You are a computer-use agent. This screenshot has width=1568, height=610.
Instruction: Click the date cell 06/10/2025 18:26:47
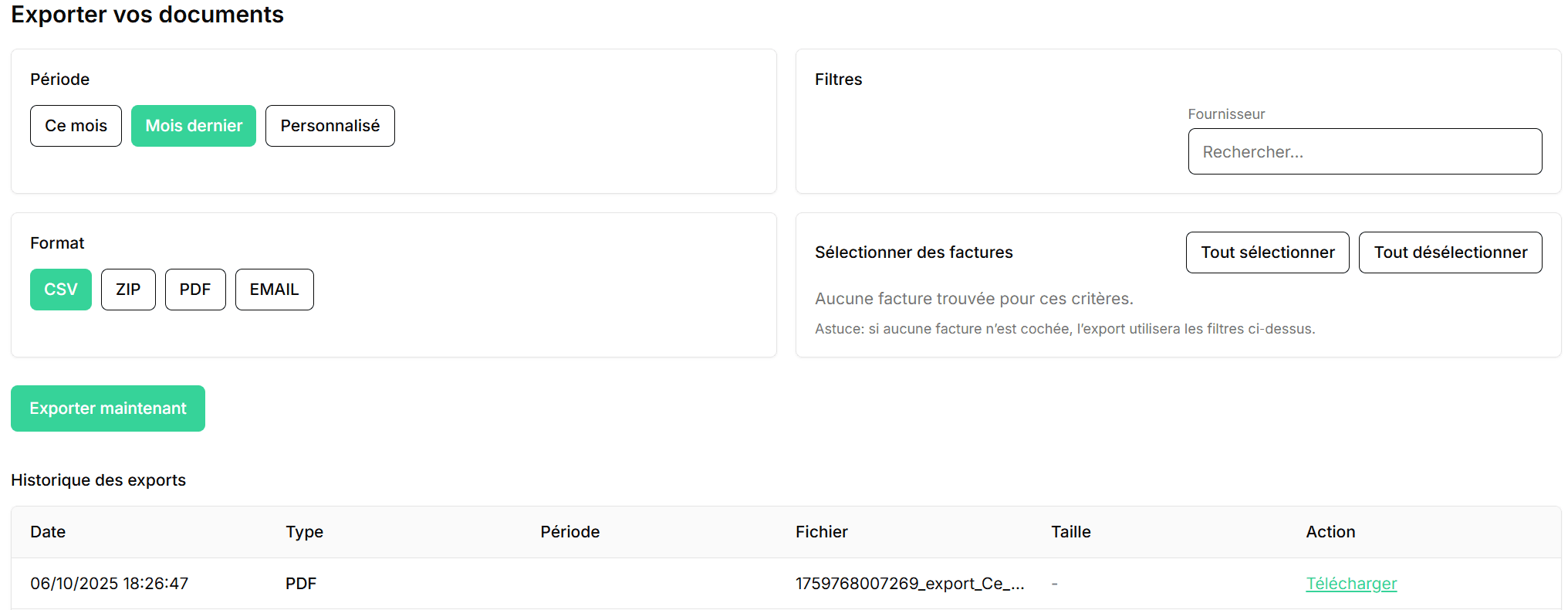pos(110,584)
